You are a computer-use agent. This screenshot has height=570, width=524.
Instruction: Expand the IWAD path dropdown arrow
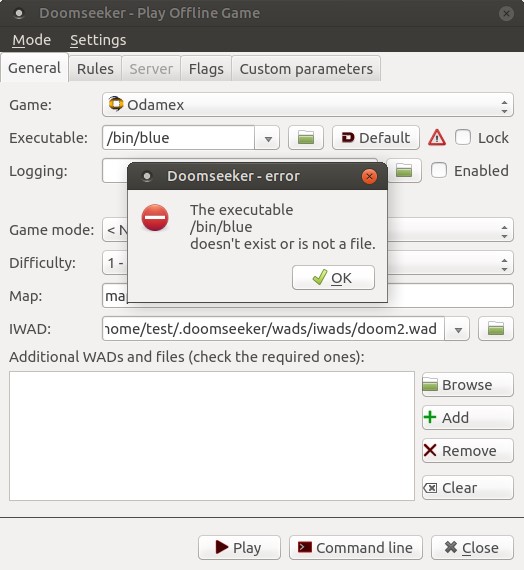tap(458, 329)
